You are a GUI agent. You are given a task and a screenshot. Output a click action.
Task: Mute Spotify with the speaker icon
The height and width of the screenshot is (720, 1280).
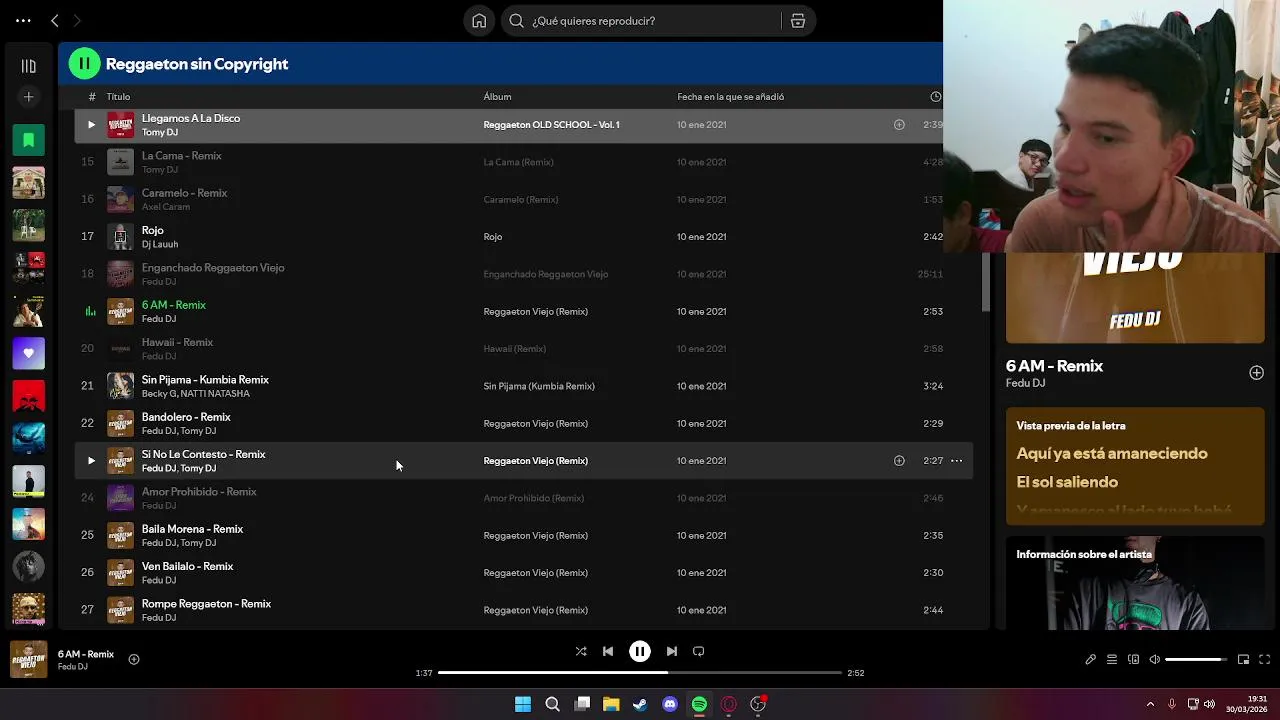1155,660
